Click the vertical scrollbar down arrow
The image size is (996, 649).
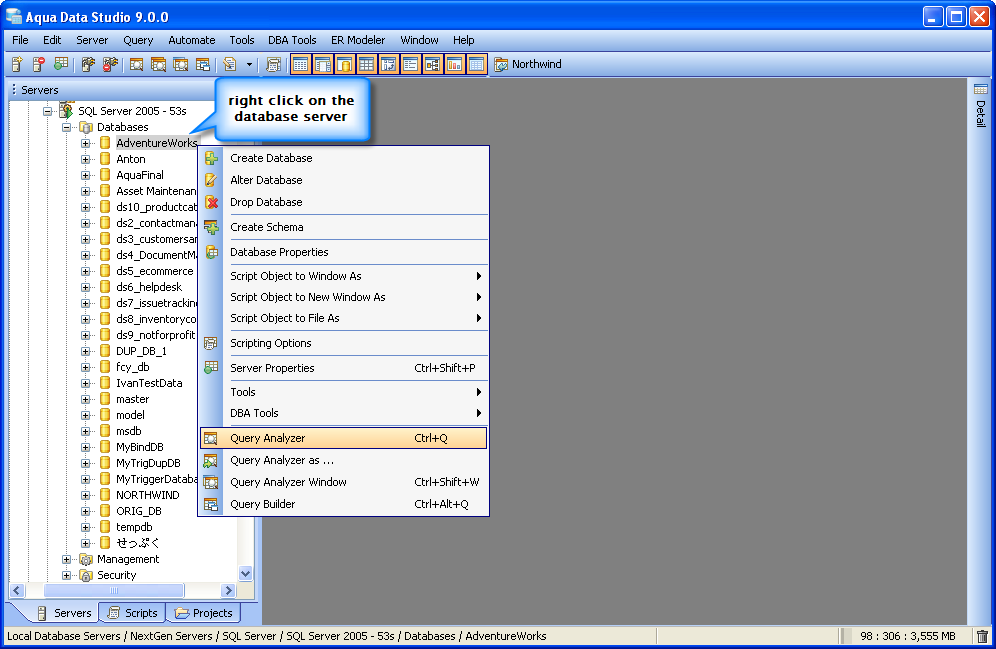coord(246,573)
